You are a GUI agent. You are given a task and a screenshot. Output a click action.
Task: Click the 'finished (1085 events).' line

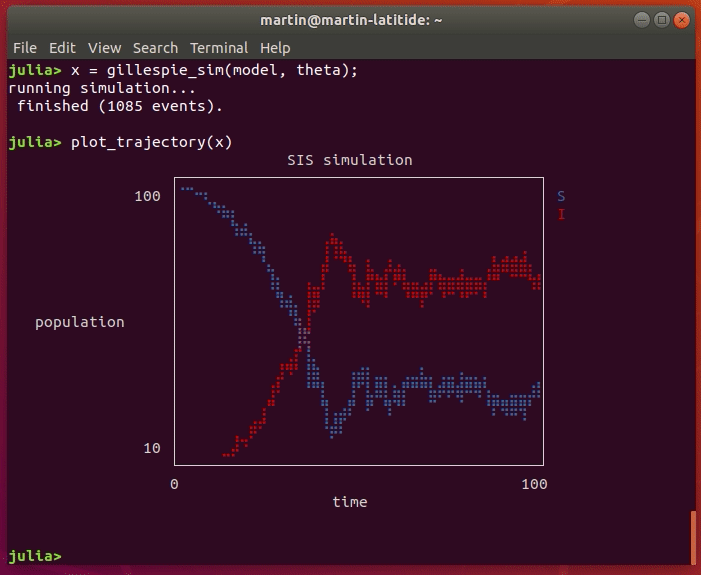click(x=120, y=106)
